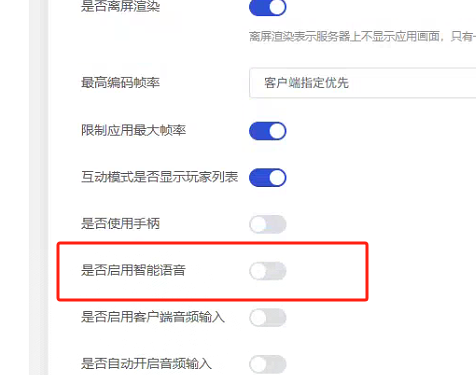Click empty space right of 智能语音 toggle

click(325, 271)
